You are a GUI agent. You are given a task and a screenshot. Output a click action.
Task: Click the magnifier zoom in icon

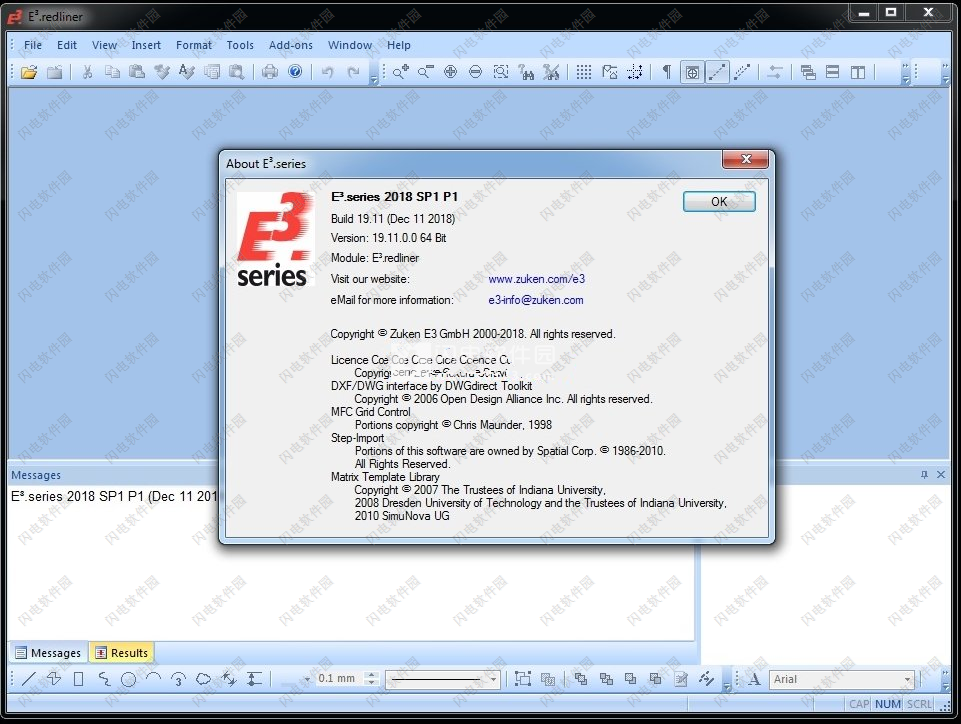[x=401, y=72]
